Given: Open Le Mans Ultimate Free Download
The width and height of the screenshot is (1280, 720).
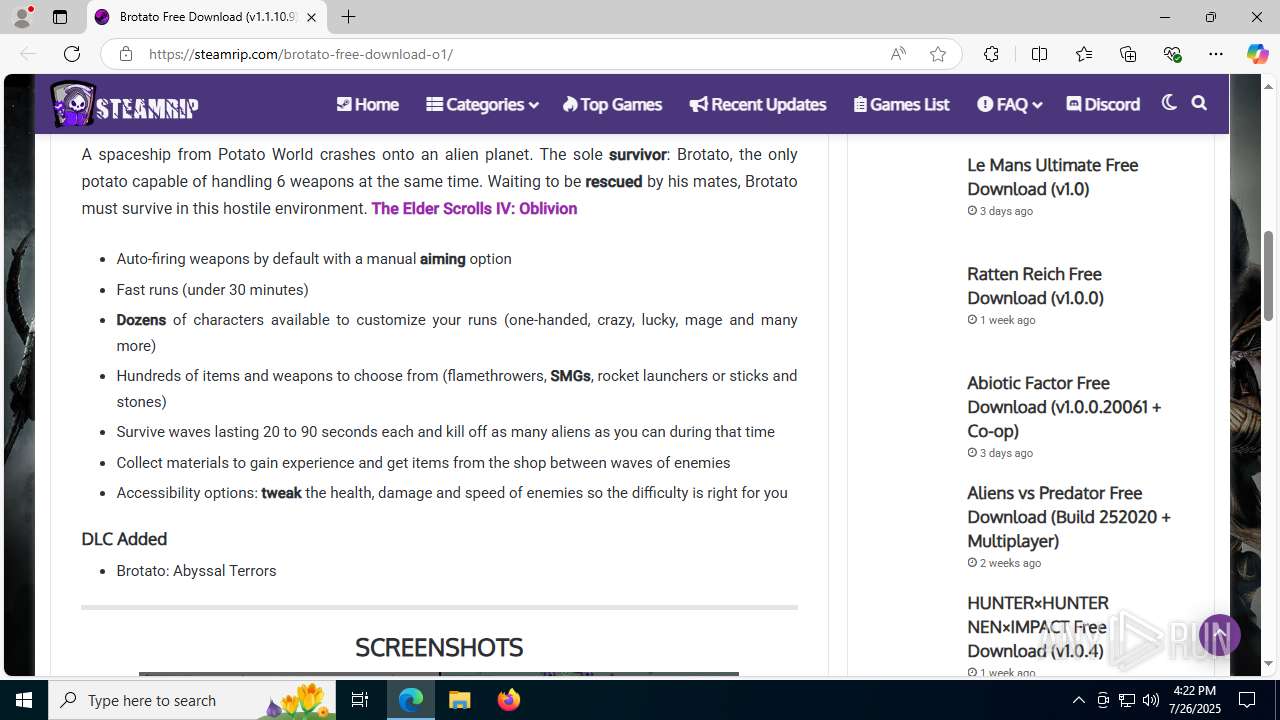Looking at the screenshot, I should pyautogui.click(x=1052, y=177).
